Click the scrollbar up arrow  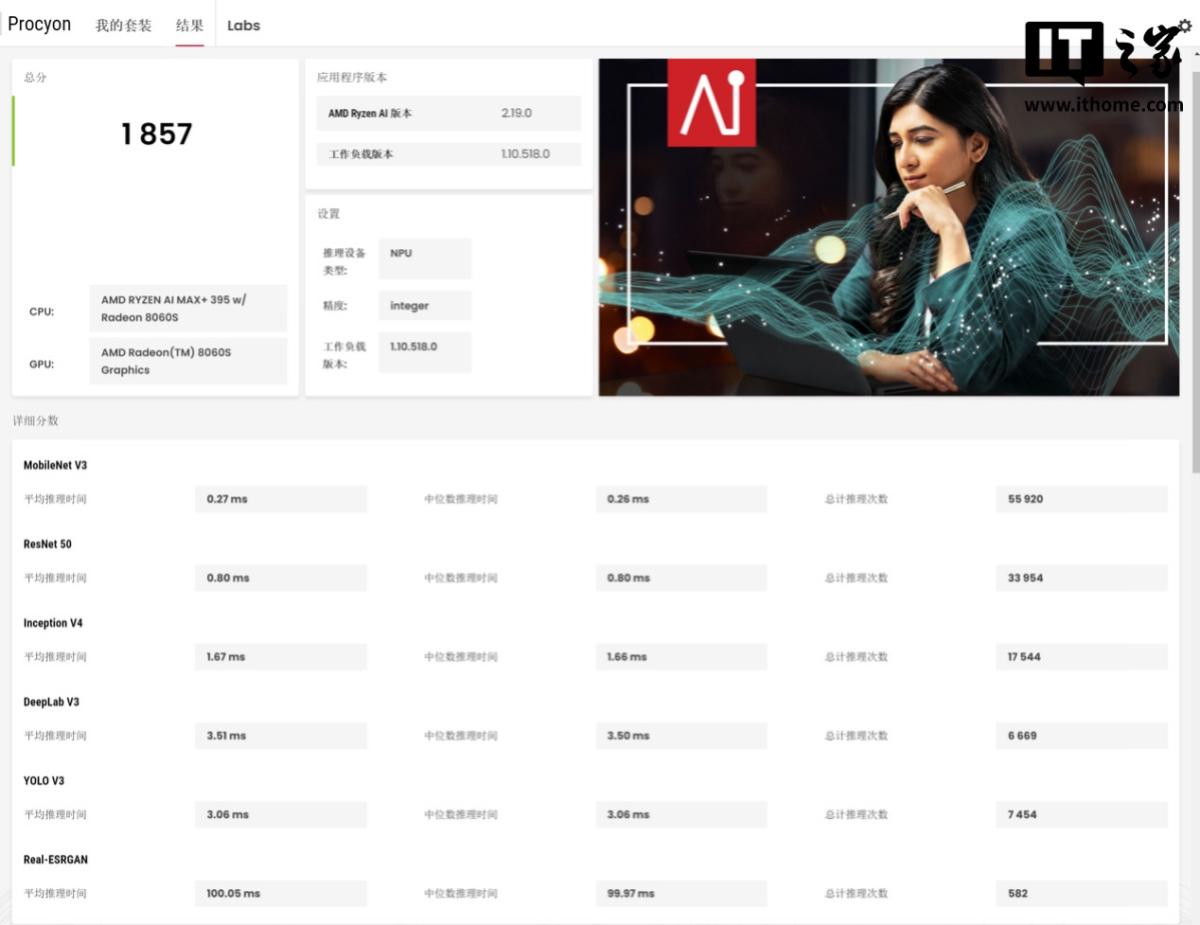(x=1194, y=53)
